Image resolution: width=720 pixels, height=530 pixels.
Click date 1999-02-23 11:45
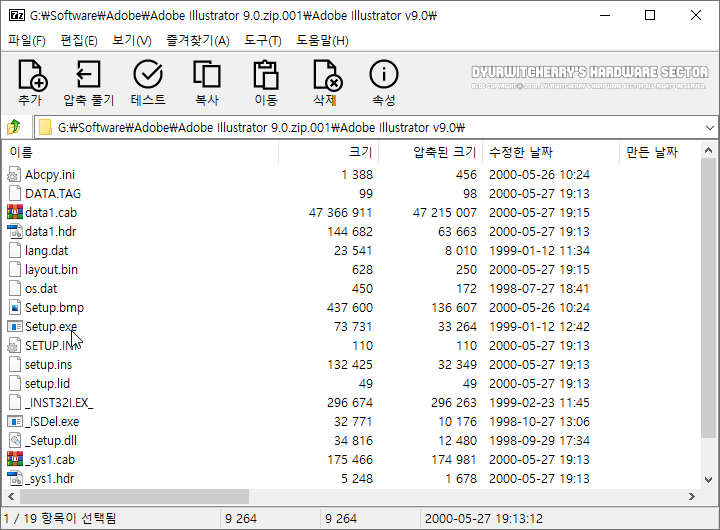(x=539, y=402)
